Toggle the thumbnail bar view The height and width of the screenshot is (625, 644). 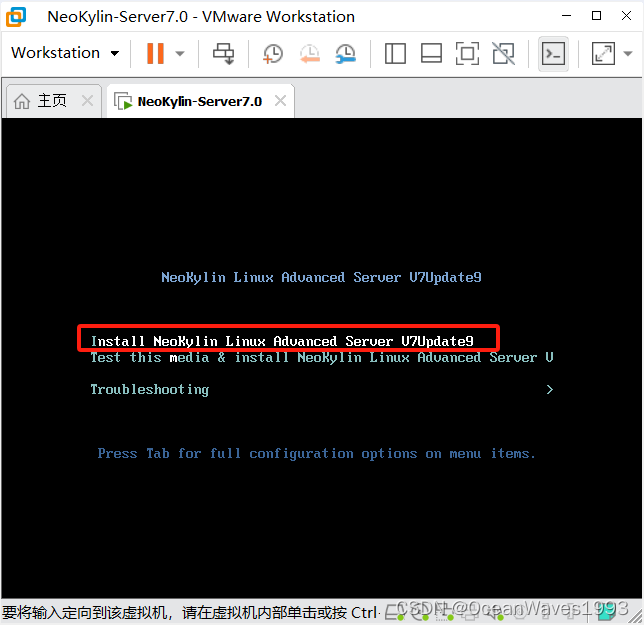click(x=431, y=54)
